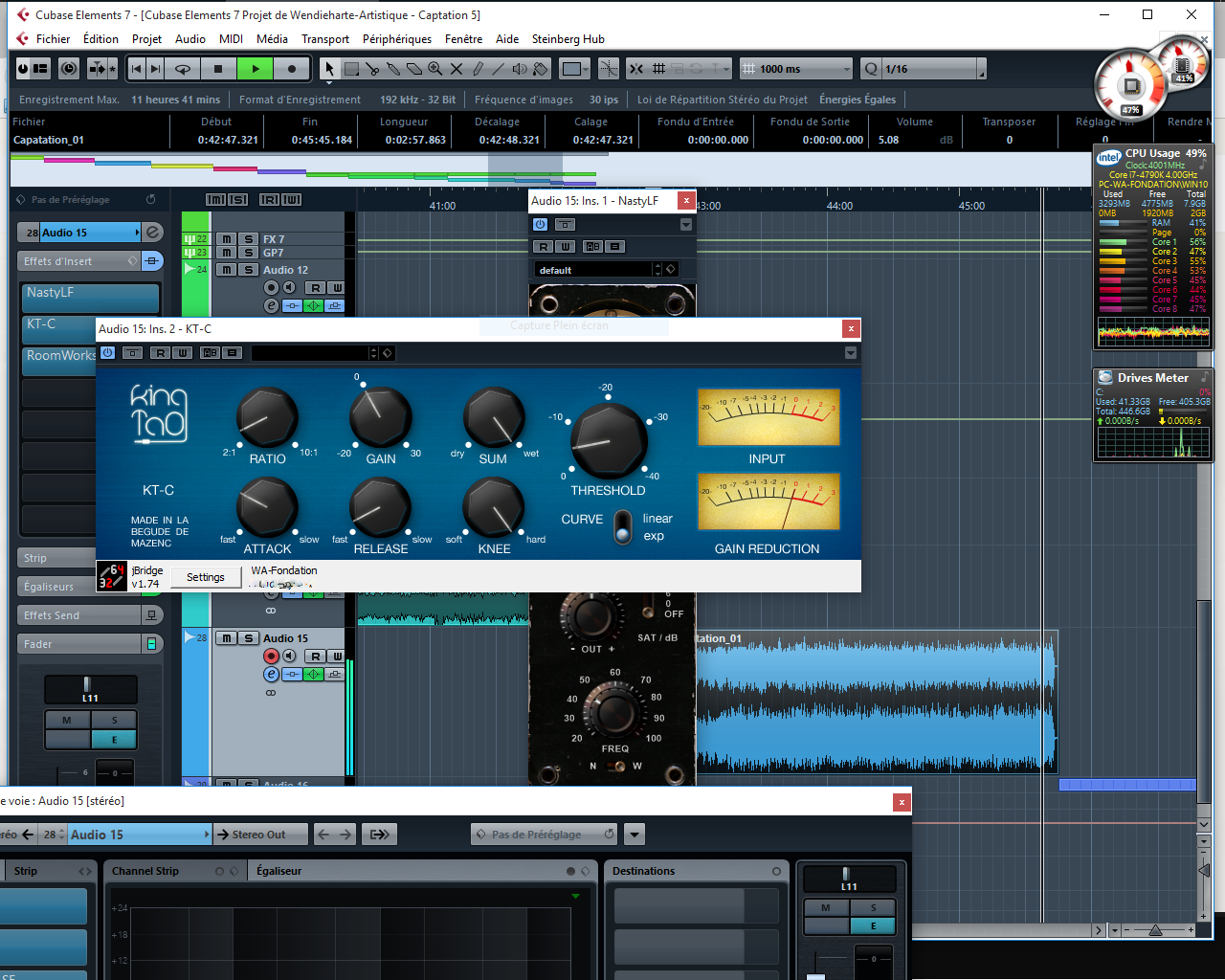The image size is (1225, 980).
Task: Toggle the NastyLF plugin power button
Action: coord(541,224)
